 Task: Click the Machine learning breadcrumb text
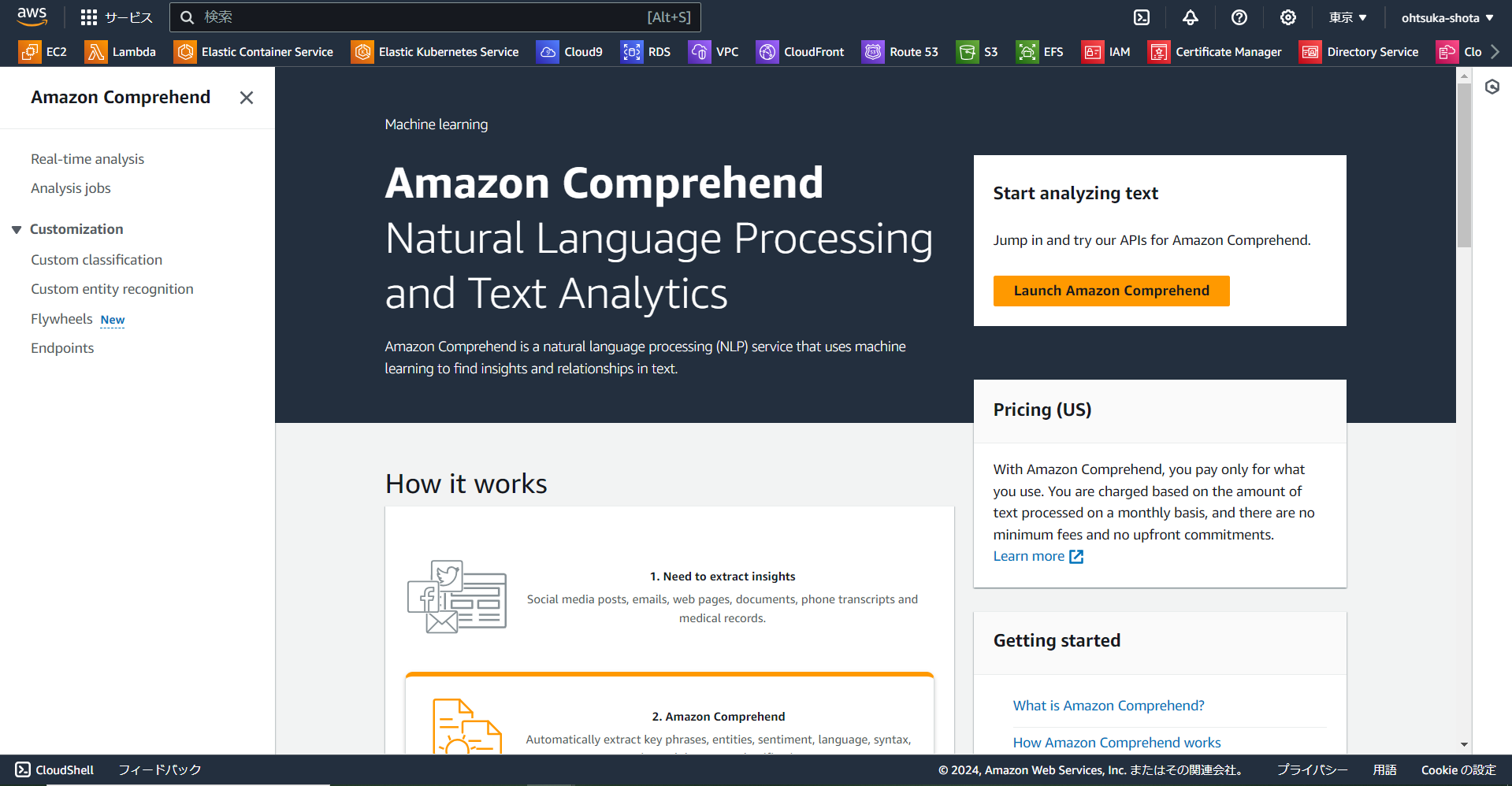click(437, 124)
